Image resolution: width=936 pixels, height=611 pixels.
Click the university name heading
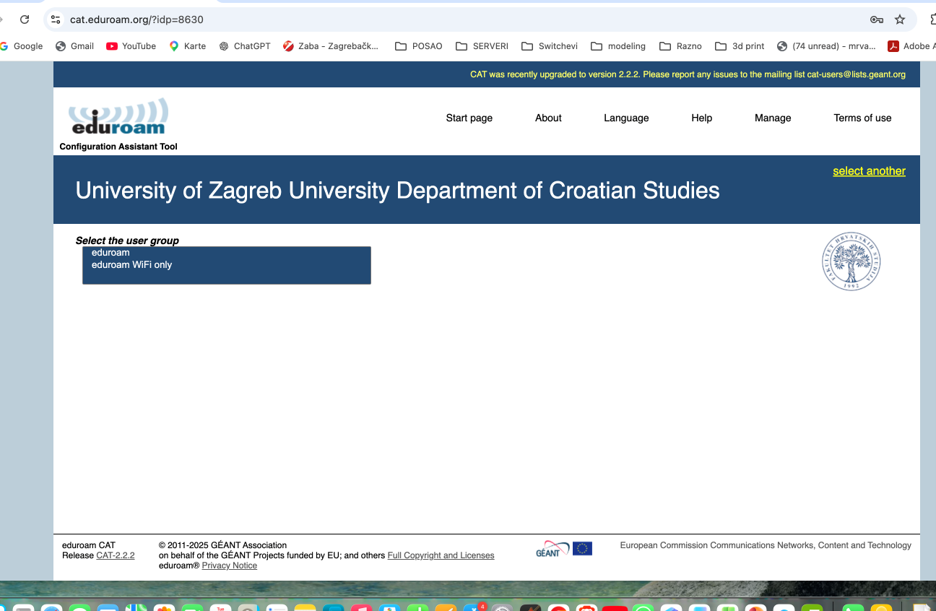397,191
